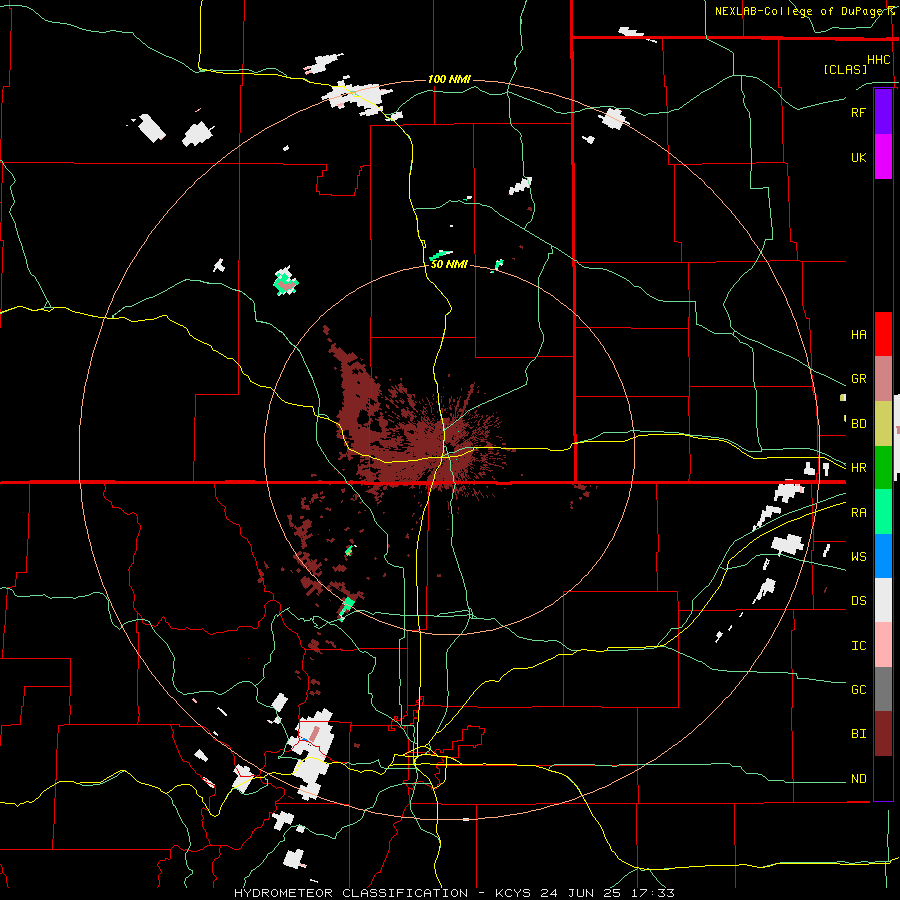Select the blue WS legend color swatch
Viewport: 900px width, 900px height.
pos(883,556)
